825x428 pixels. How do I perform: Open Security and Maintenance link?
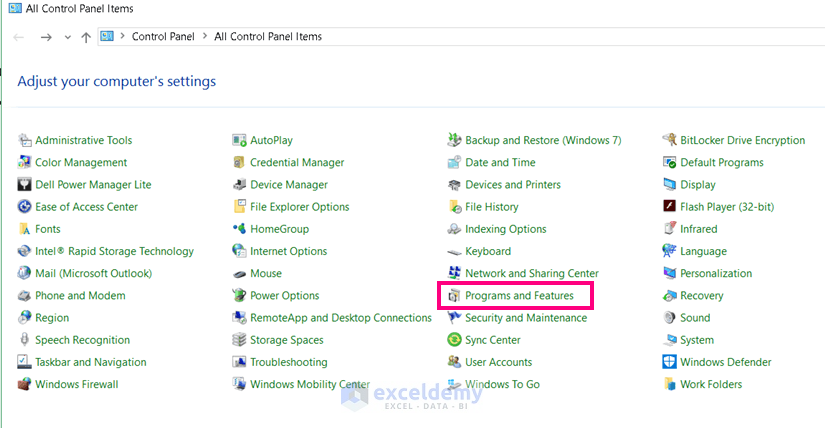[526, 317]
